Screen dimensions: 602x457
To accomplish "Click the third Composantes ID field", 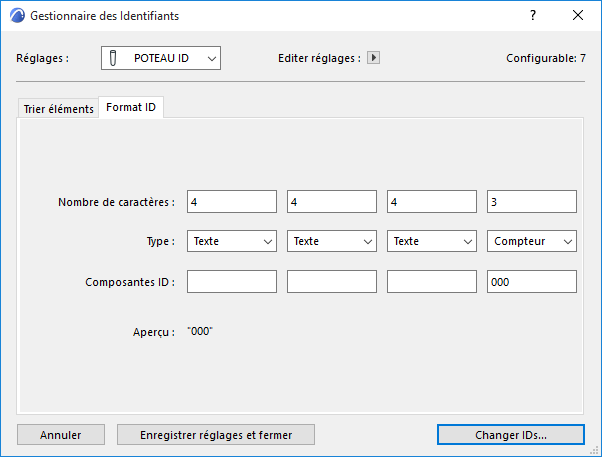I will (431, 281).
